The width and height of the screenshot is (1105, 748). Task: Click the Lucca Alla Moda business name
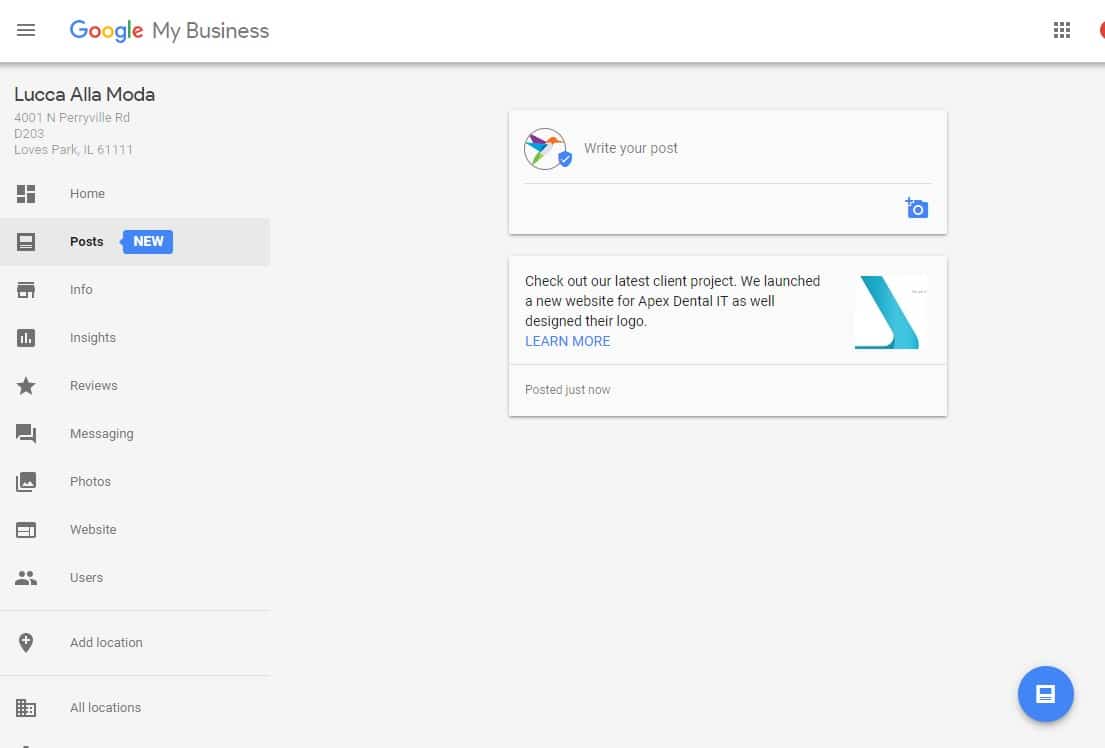coord(85,94)
